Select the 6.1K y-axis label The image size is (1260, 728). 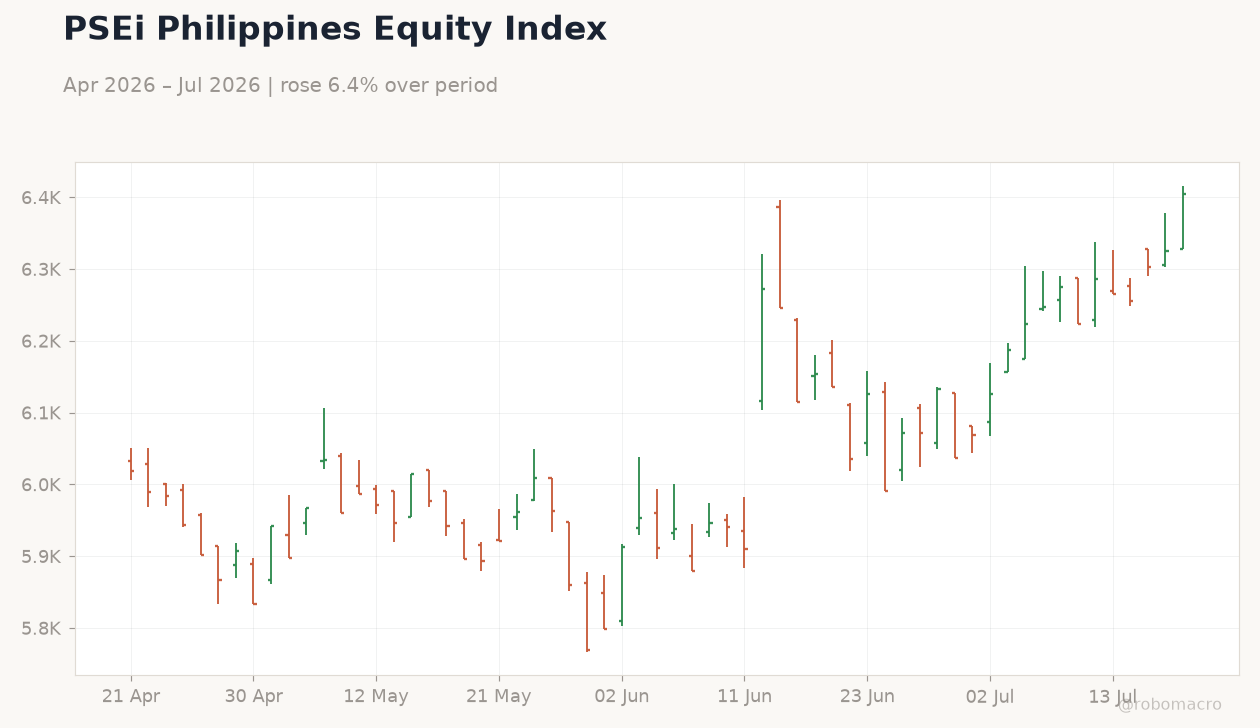point(41,413)
